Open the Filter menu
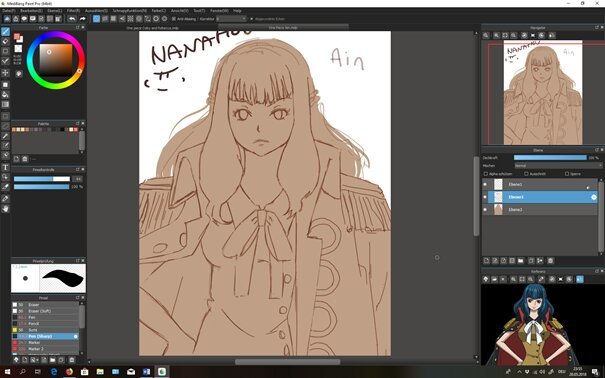The image size is (605, 378). pos(73,11)
